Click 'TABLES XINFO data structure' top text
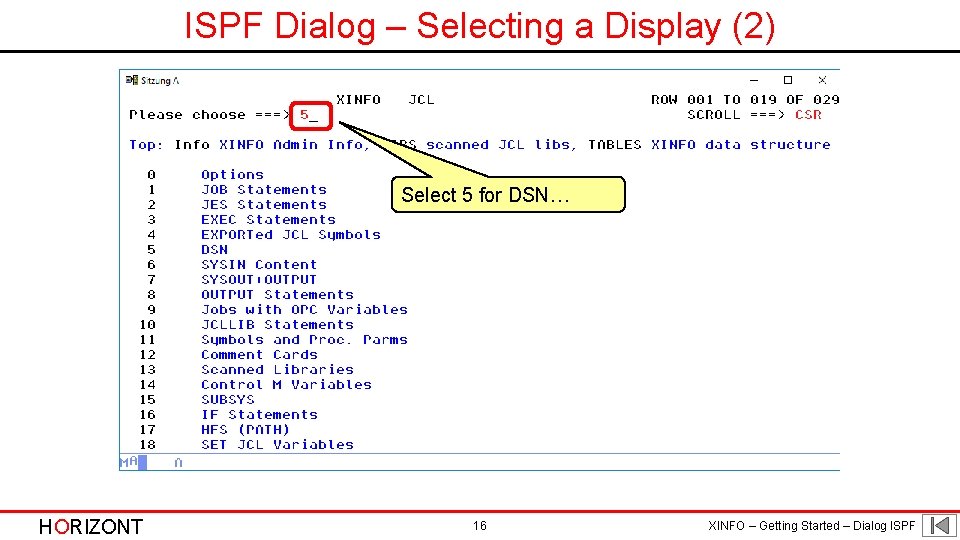 [x=709, y=144]
